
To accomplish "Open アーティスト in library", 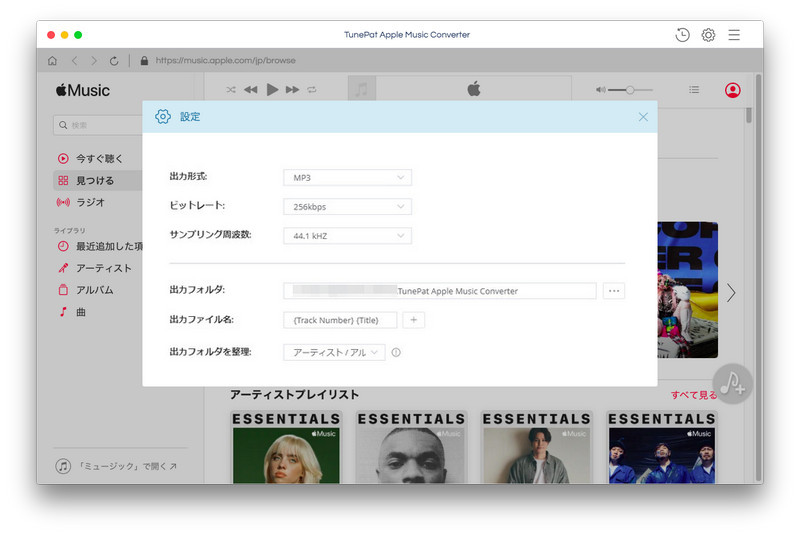I will pos(95,268).
